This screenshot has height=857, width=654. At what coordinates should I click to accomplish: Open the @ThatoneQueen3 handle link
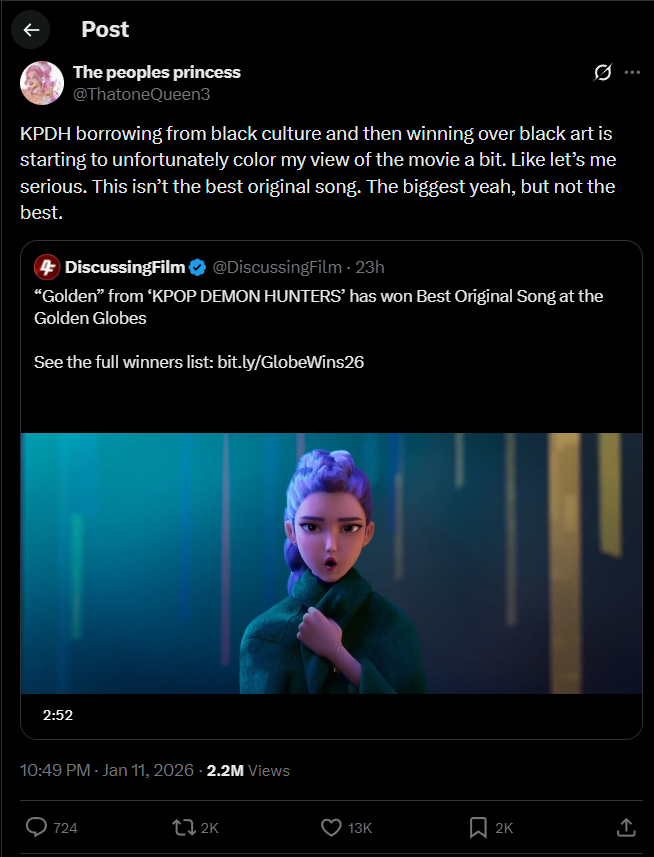click(141, 94)
